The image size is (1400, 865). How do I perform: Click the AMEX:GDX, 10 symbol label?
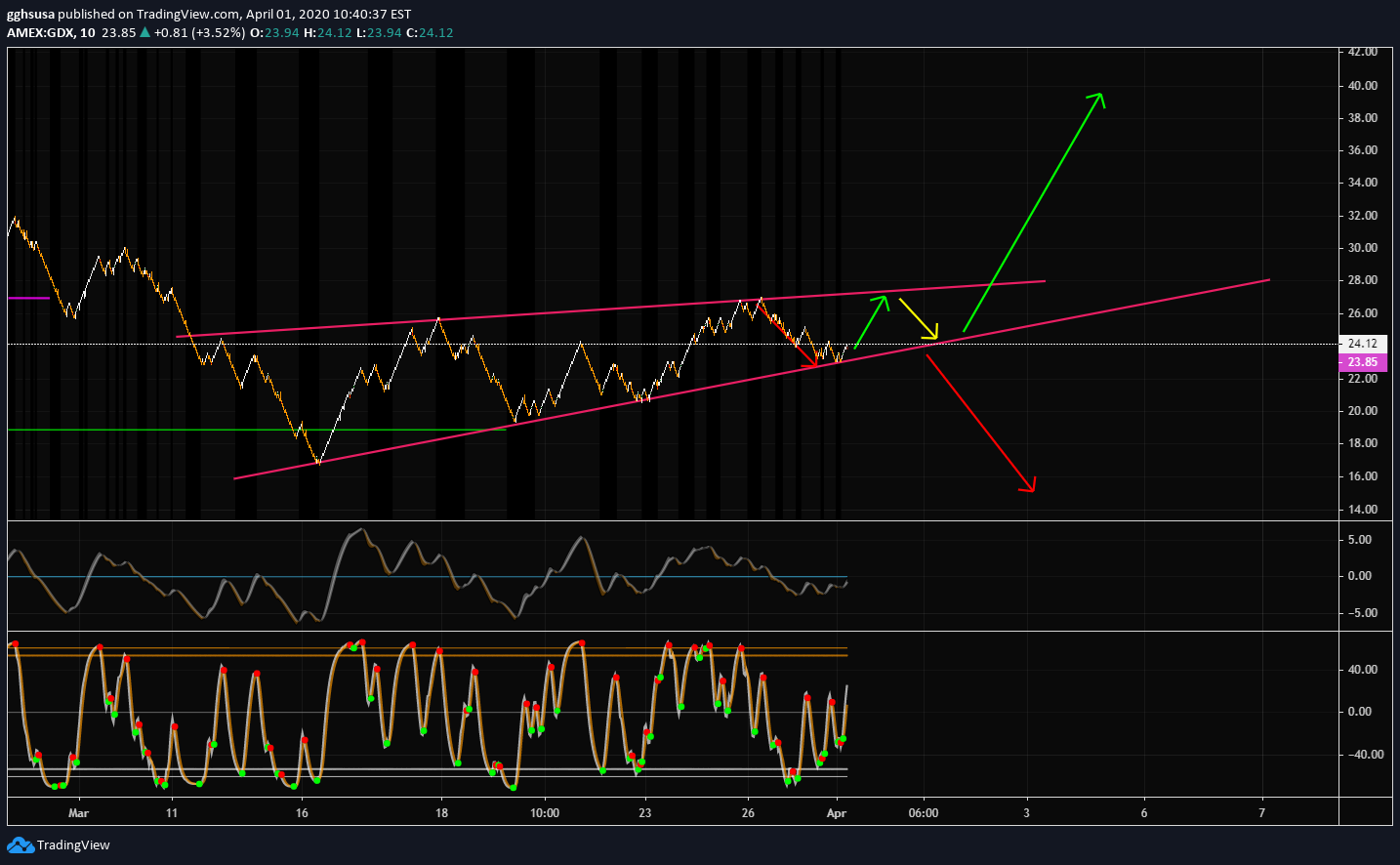(x=51, y=32)
